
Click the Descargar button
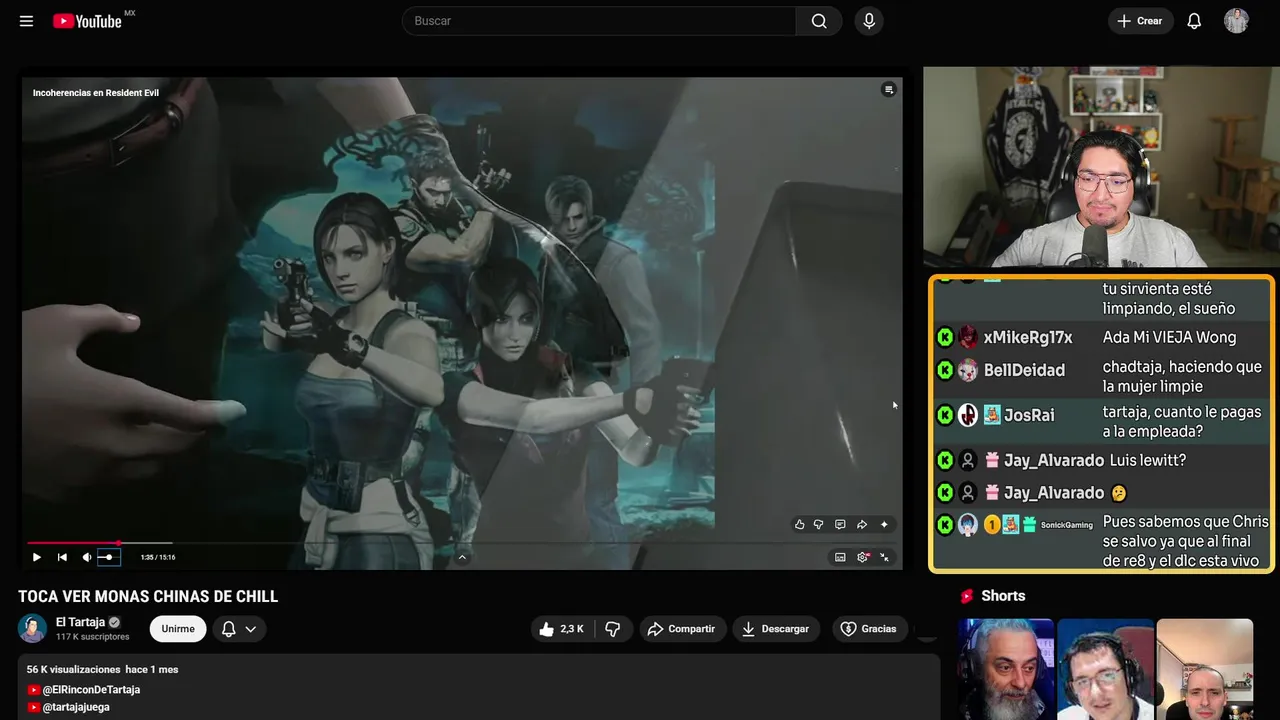[x=776, y=629]
